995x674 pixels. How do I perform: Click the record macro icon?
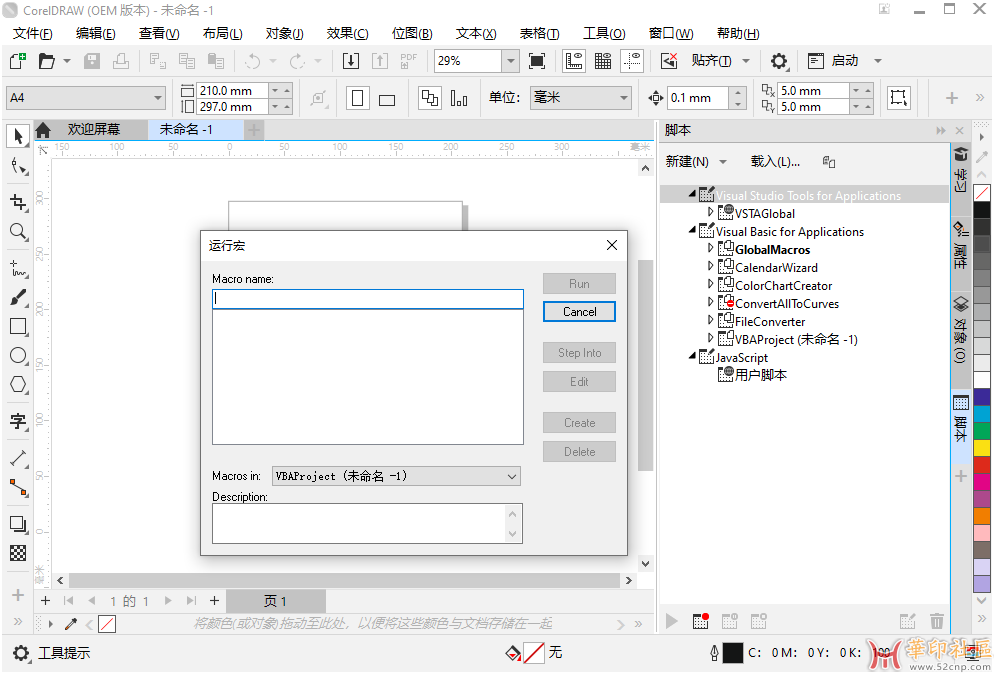pos(701,621)
